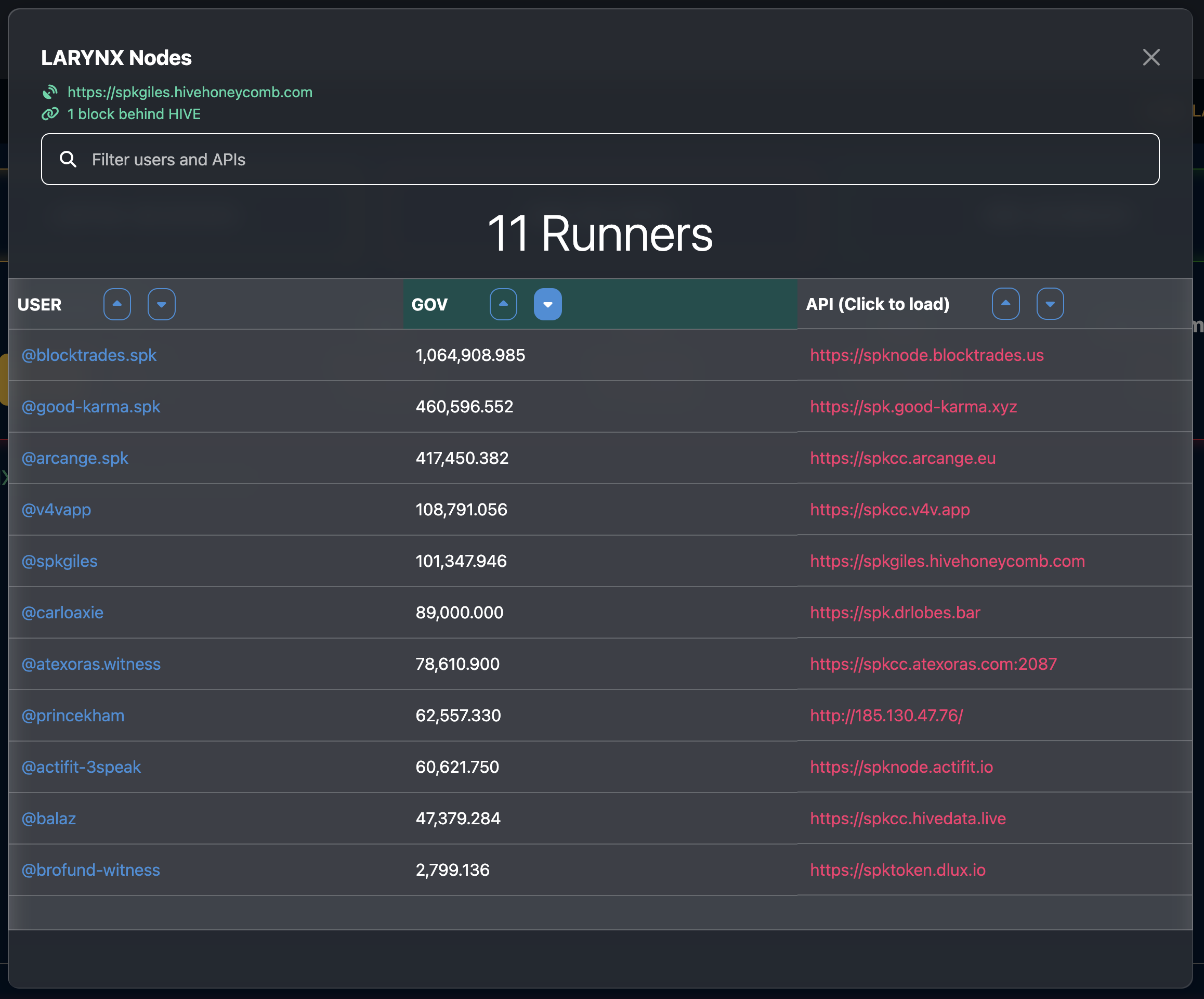Click the search magnifier icon
This screenshot has width=1204, height=999.
68,160
